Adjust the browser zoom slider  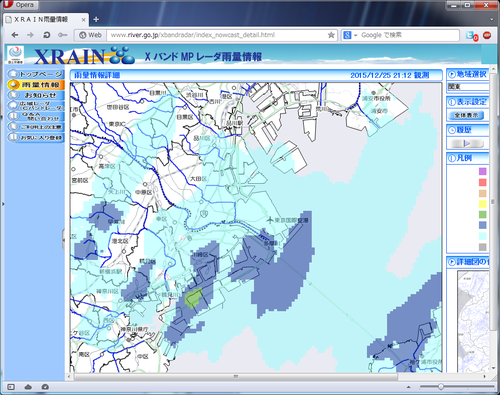[441, 387]
